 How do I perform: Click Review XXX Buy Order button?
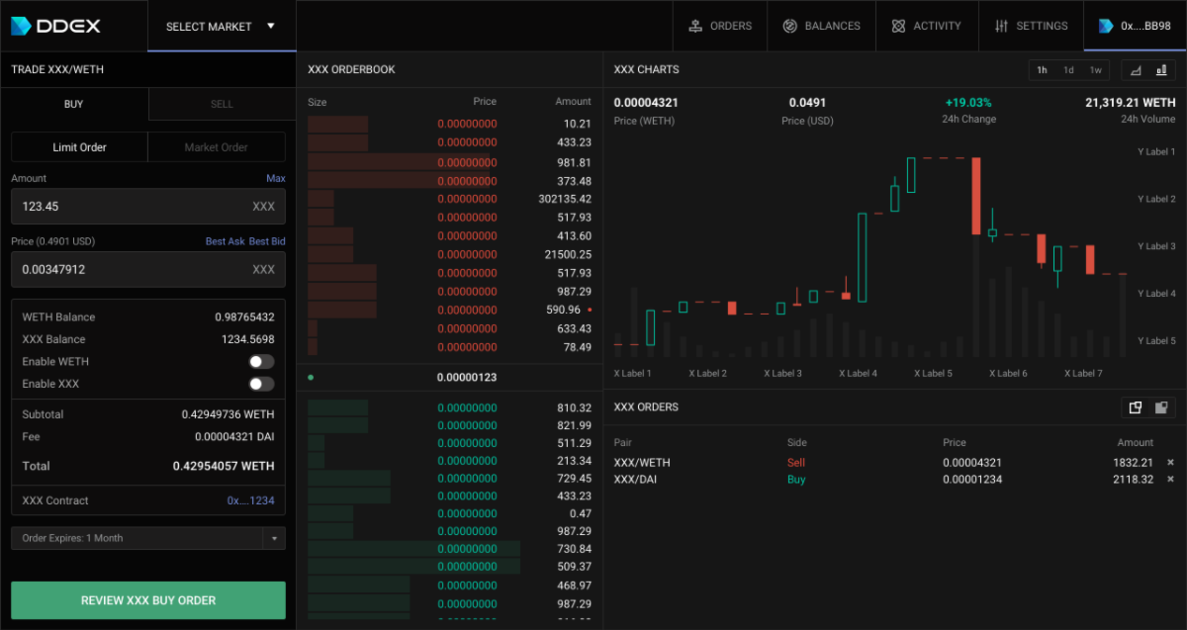tap(148, 600)
